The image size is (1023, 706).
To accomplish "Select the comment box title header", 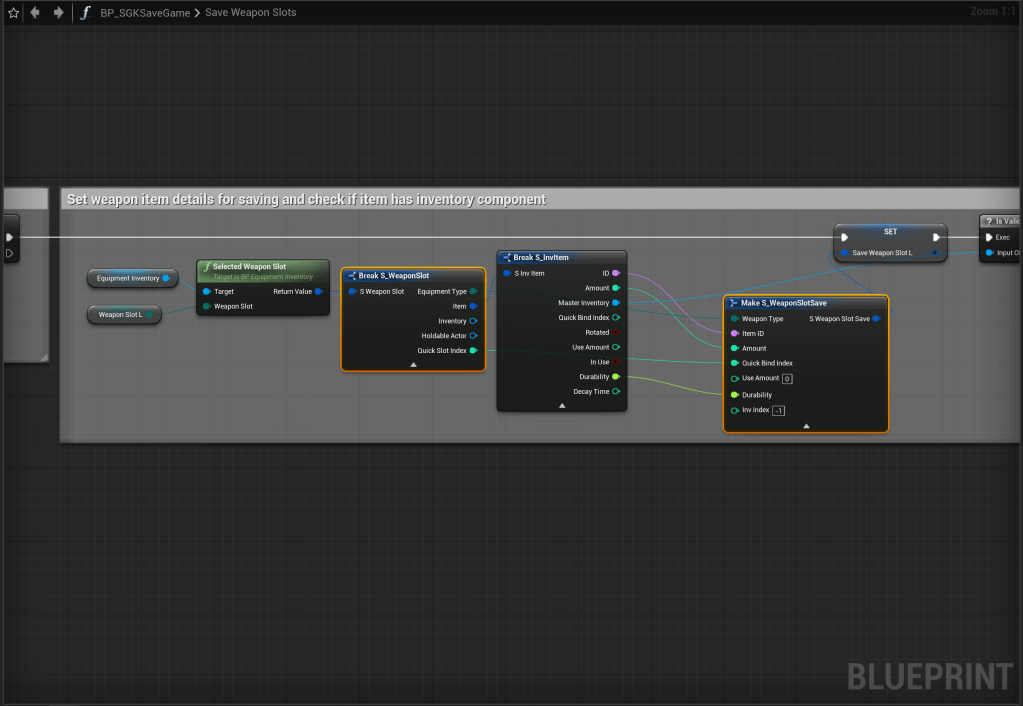I will click(306, 199).
